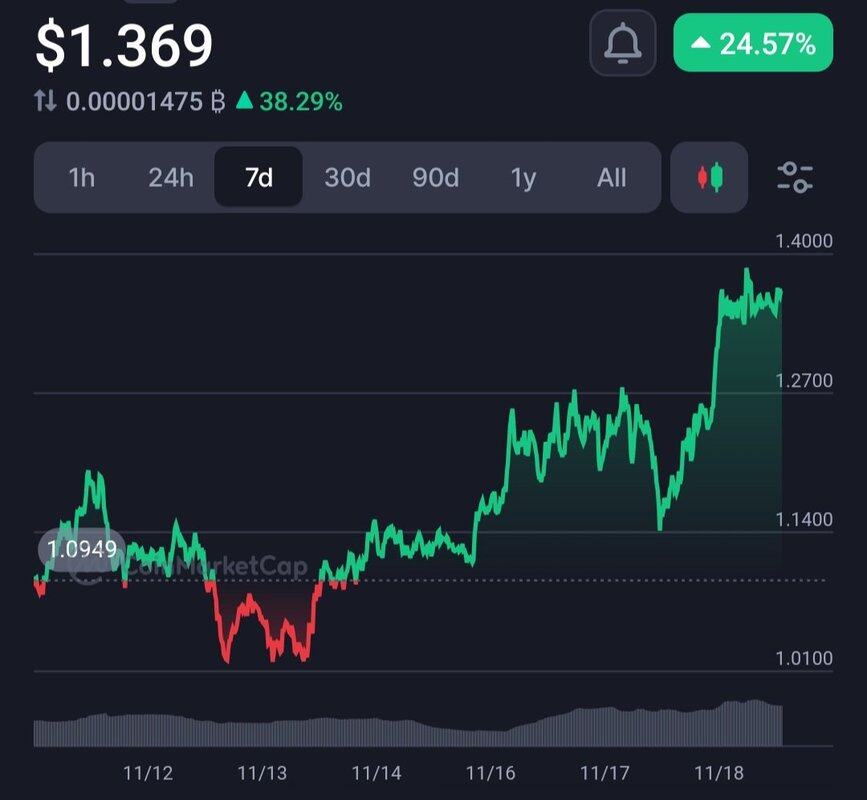Screen dimensions: 867x800
Task: Tap the 24.57% change badge
Action: pyautogui.click(x=753, y=43)
